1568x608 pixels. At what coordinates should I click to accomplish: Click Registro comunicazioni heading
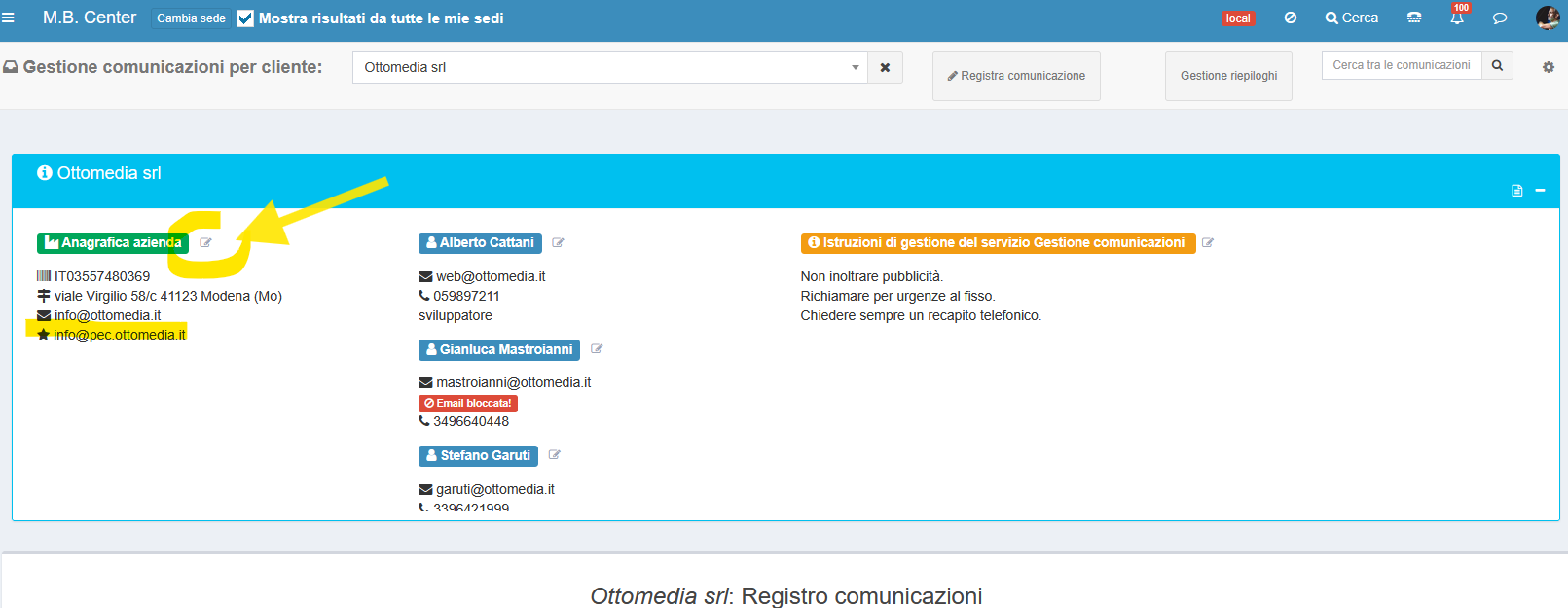pyautogui.click(x=786, y=595)
